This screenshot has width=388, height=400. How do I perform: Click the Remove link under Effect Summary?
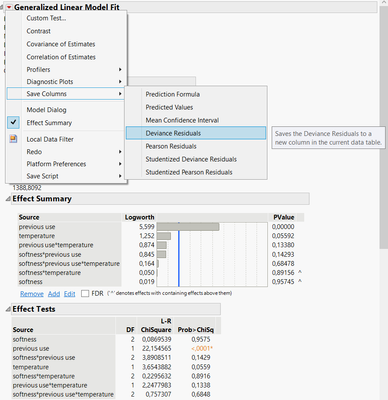coord(32,294)
